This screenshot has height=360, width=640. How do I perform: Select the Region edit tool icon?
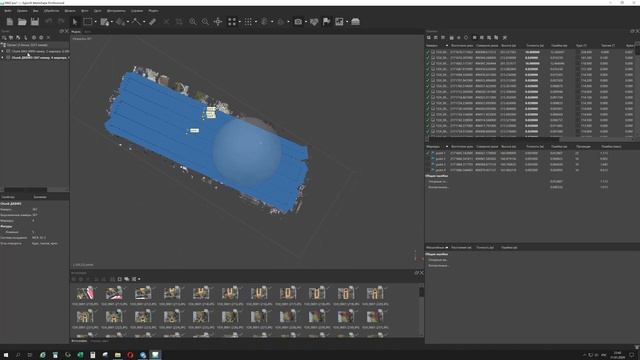coord(104,22)
